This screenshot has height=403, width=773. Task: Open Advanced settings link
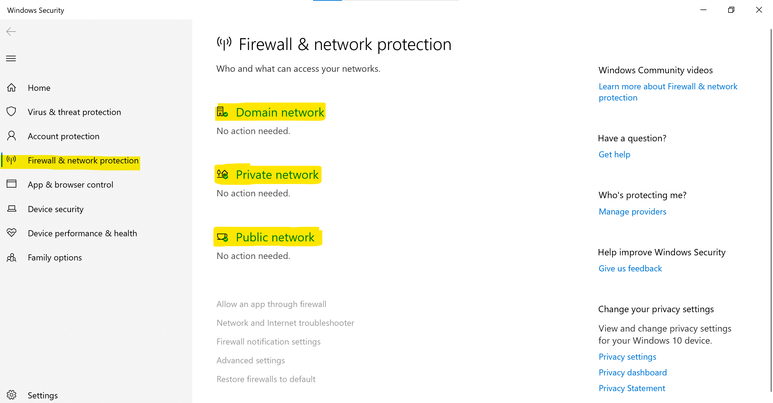pos(250,361)
